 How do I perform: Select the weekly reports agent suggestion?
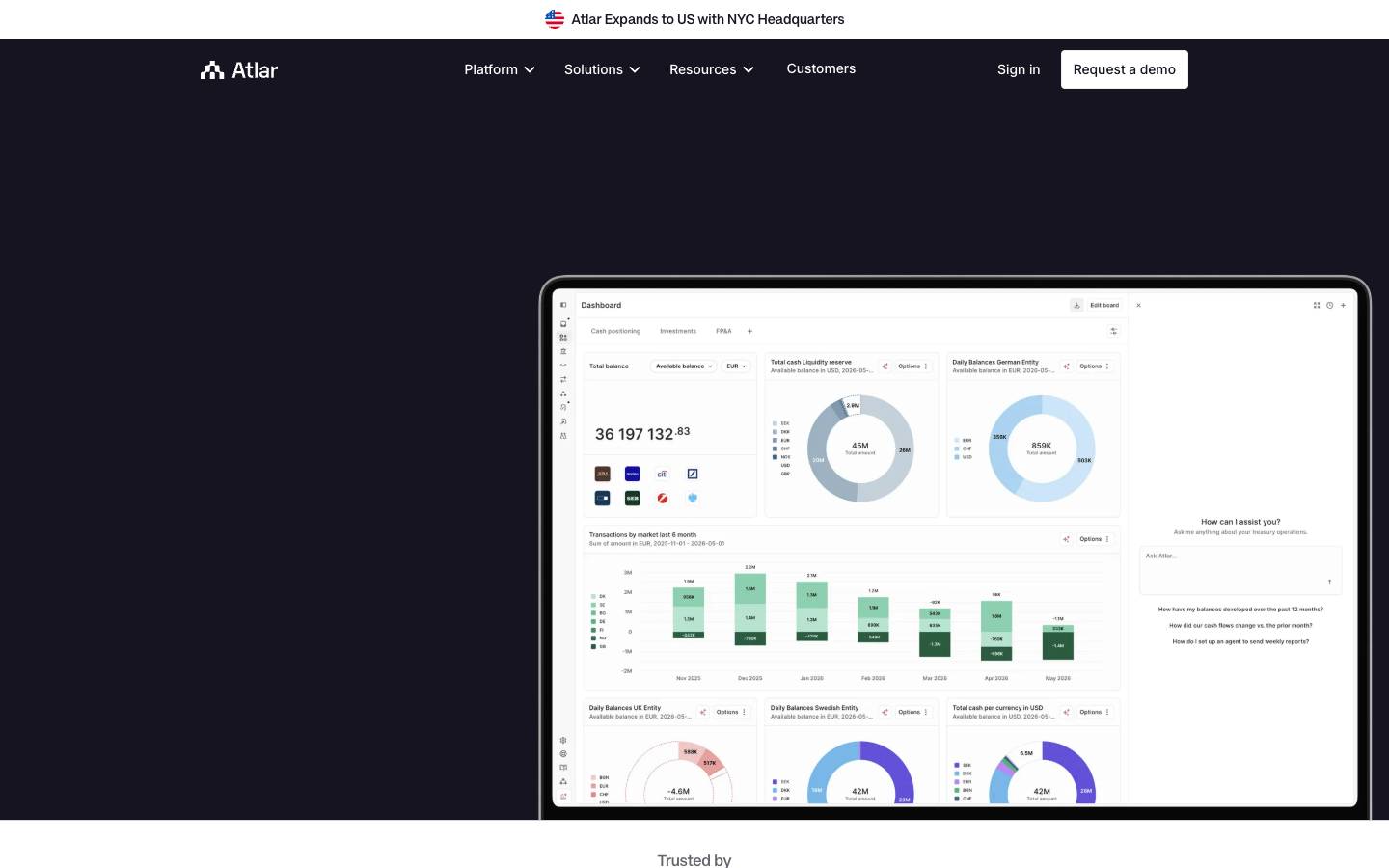pyautogui.click(x=1240, y=641)
